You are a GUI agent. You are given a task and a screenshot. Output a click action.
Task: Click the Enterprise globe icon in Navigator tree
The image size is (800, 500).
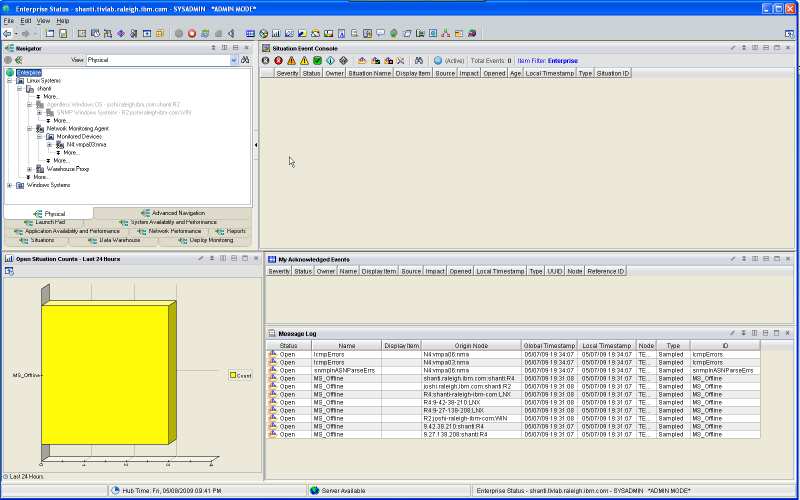coord(10,72)
